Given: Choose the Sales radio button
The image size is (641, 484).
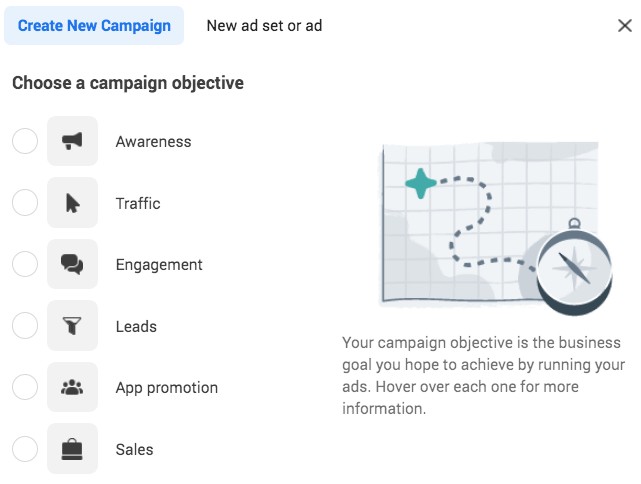Looking at the screenshot, I should point(25,449).
